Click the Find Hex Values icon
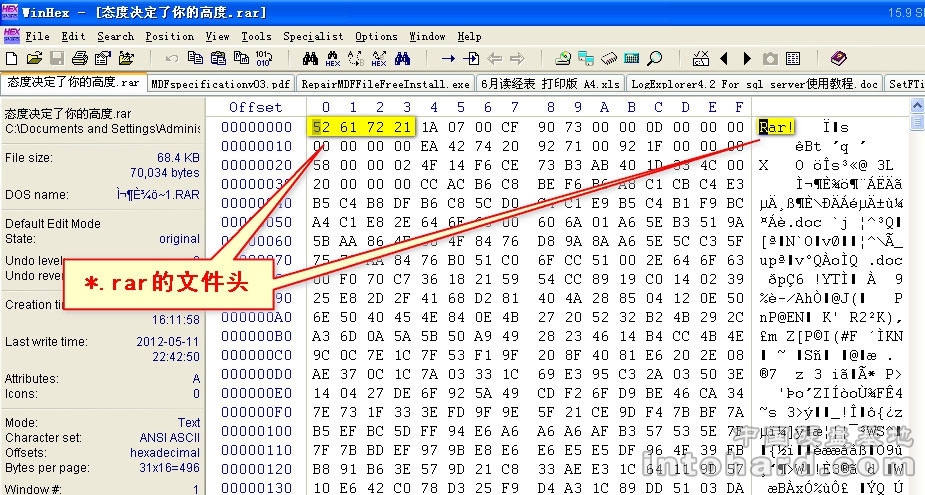This screenshot has width=925, height=495. tap(333, 58)
